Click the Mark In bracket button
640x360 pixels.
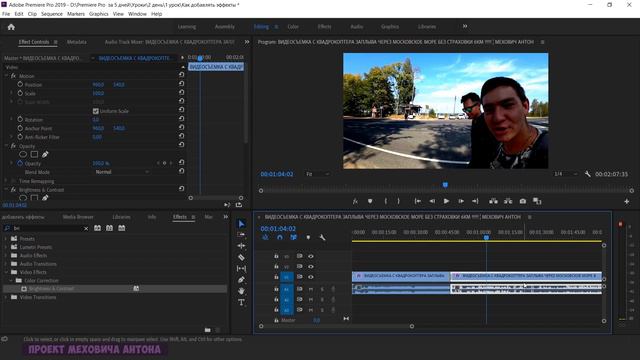[x=385, y=201]
